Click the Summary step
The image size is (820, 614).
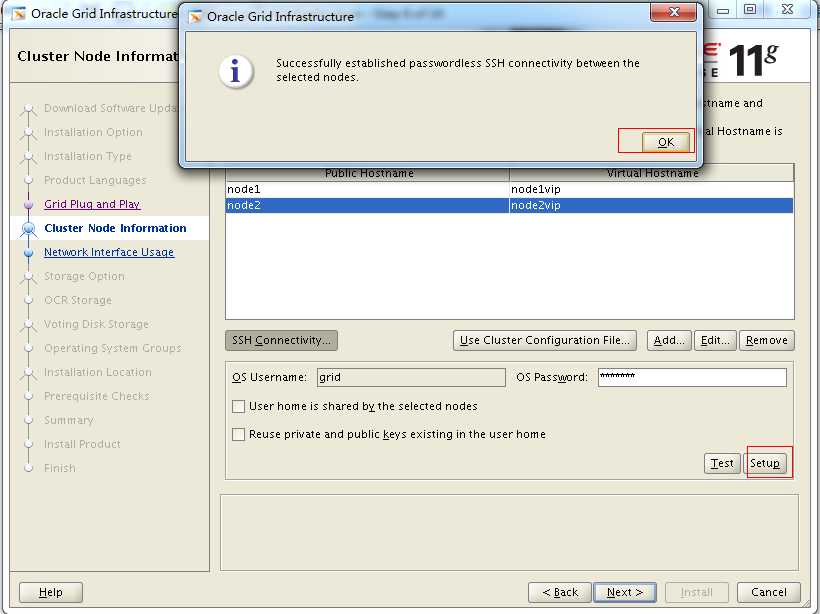click(x=69, y=420)
